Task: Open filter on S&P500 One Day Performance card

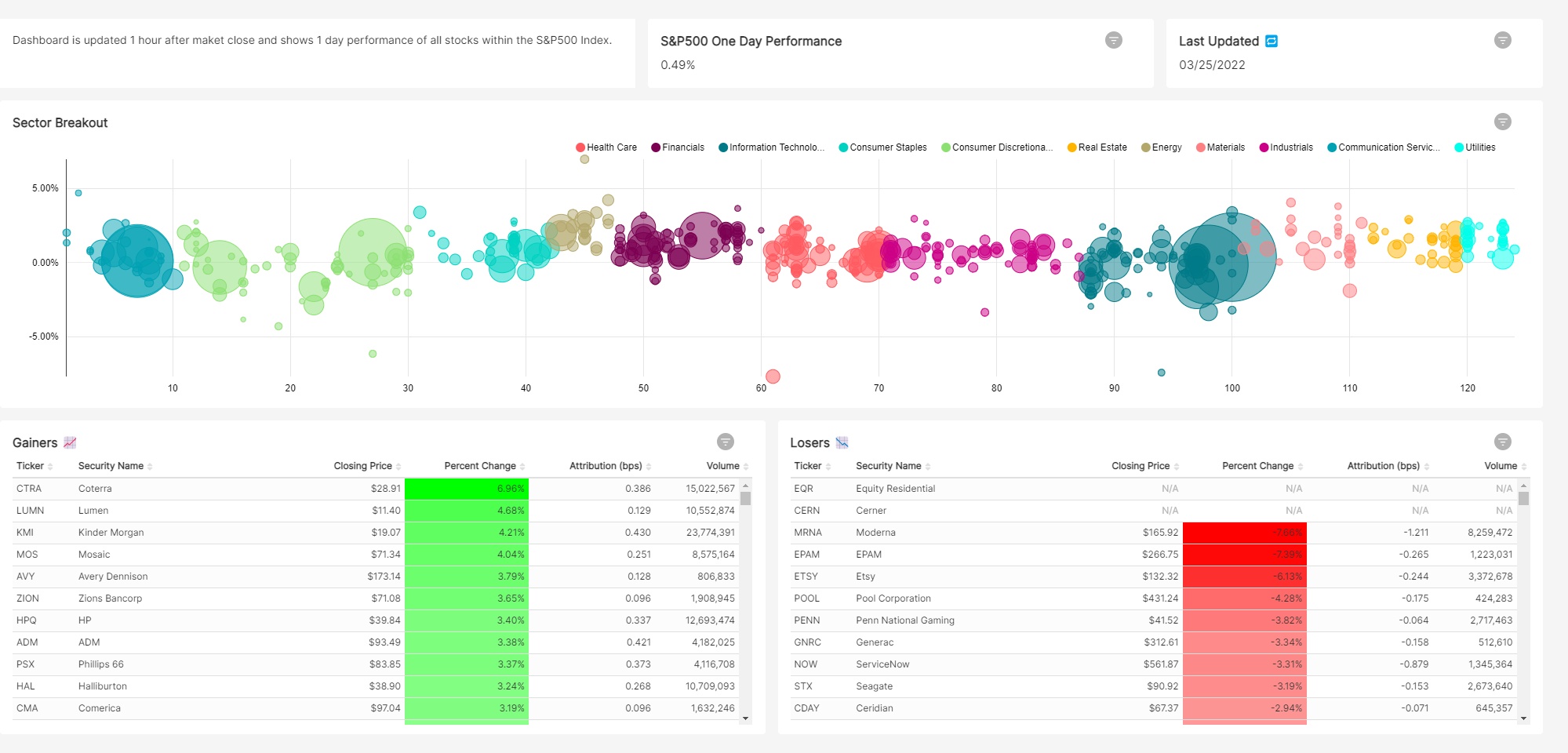Action: point(1113,40)
